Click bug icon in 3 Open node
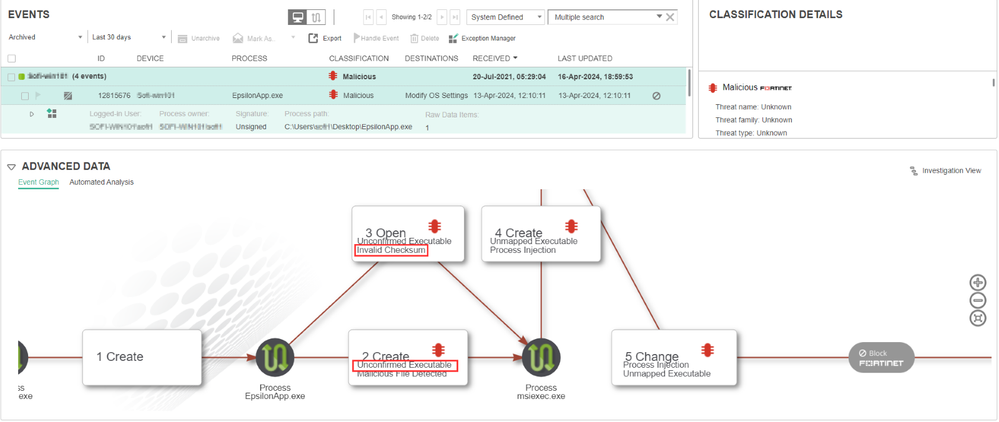 click(435, 226)
